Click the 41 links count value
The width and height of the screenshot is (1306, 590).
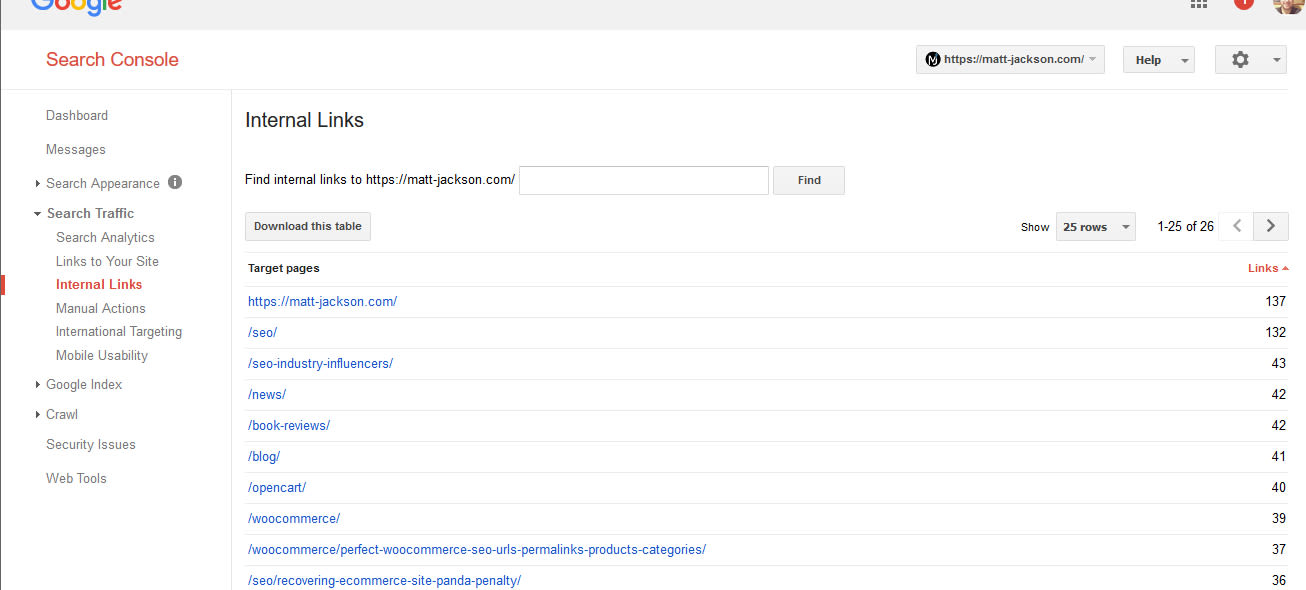point(1279,456)
